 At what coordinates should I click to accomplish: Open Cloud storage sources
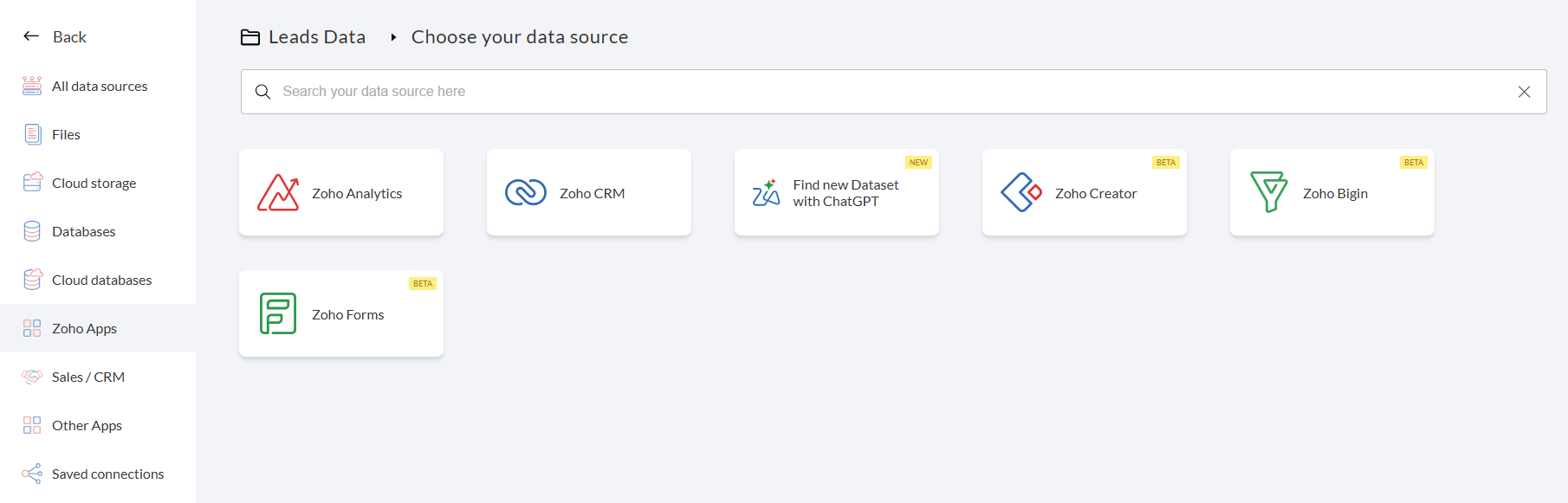[94, 184]
